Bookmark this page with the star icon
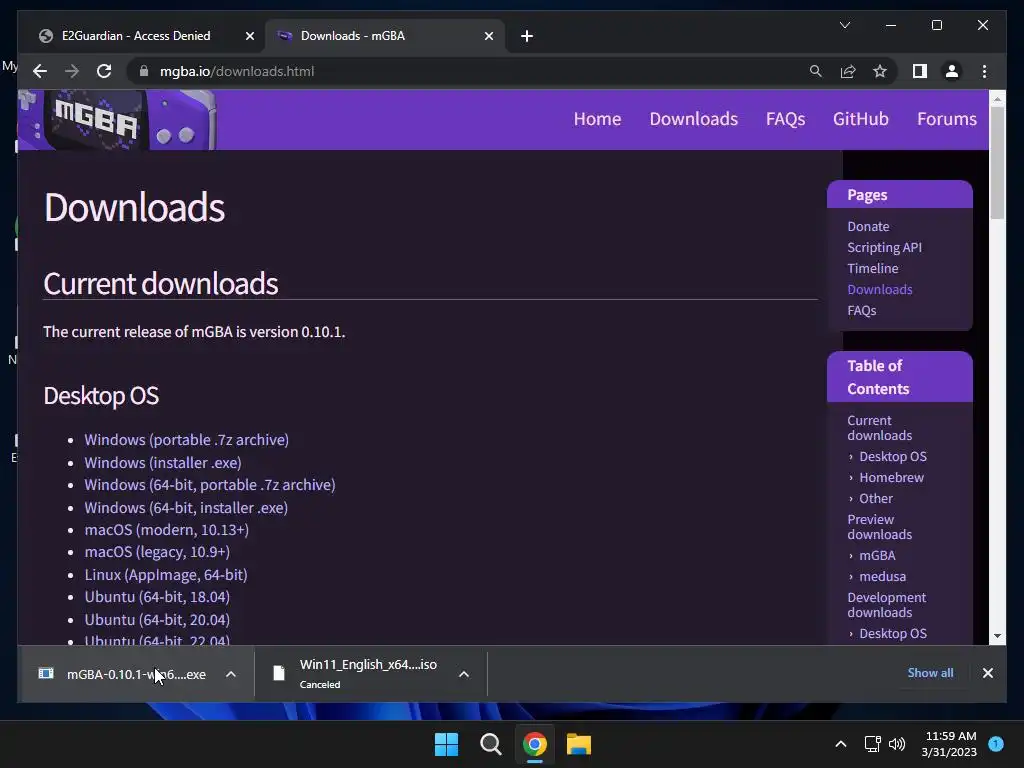The height and width of the screenshot is (768, 1024). [880, 71]
